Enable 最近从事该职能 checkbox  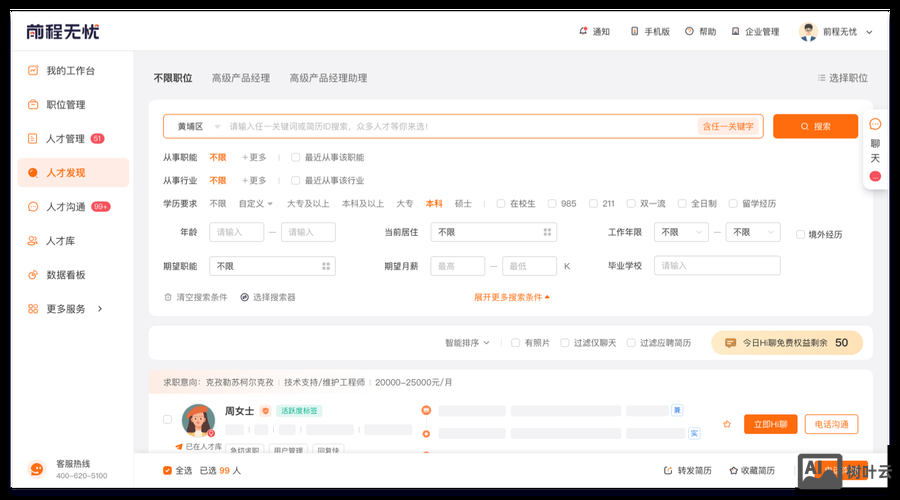[295, 157]
